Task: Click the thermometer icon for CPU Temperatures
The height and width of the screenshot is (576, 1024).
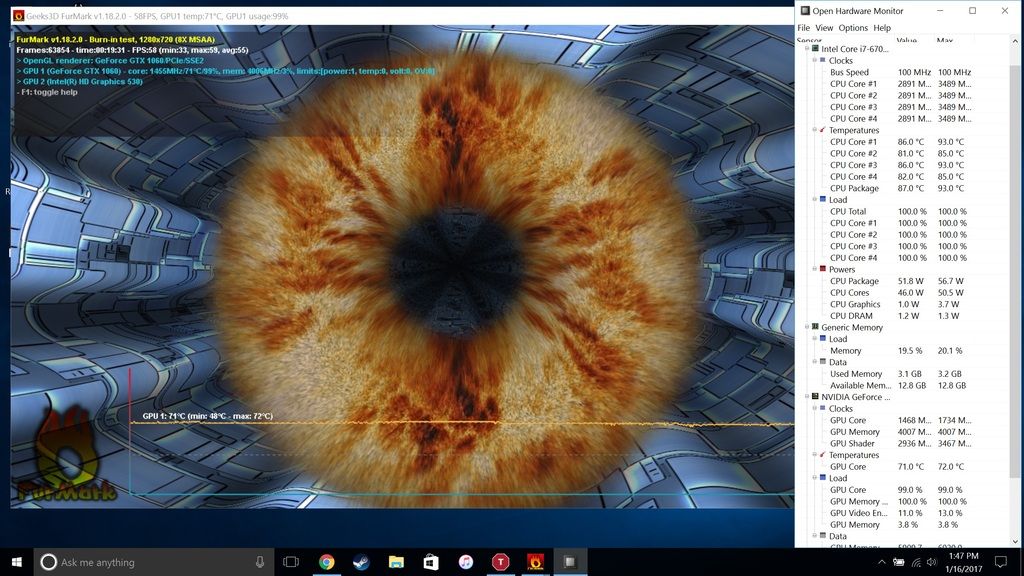Action: [823, 130]
